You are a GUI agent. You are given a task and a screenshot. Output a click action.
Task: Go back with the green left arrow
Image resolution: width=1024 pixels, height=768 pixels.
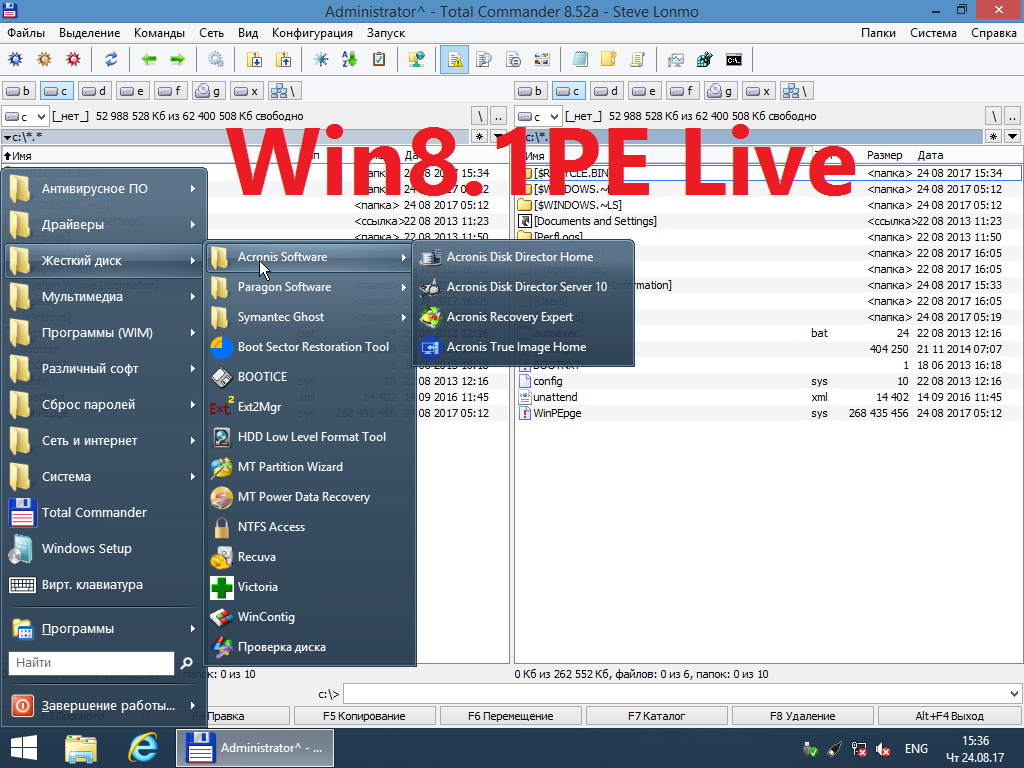(x=149, y=60)
